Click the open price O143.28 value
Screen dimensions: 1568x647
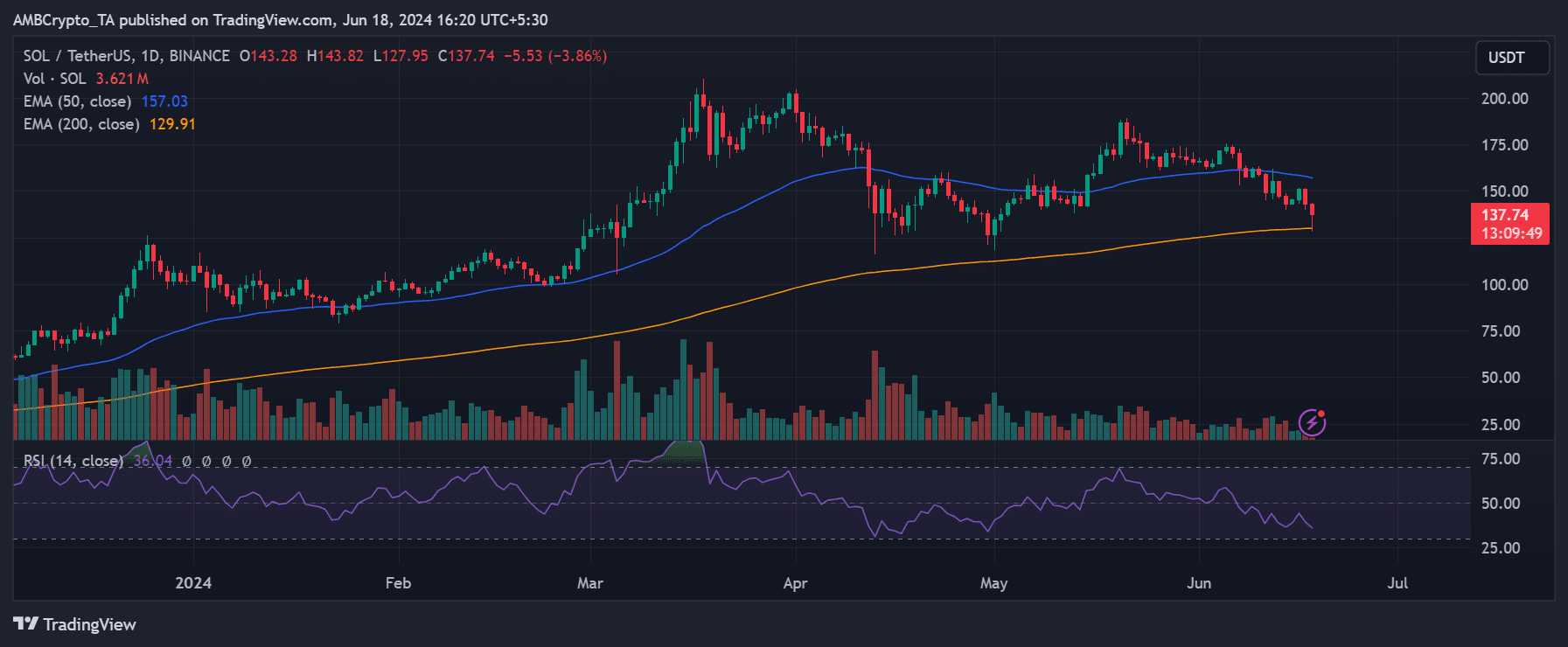[x=268, y=56]
